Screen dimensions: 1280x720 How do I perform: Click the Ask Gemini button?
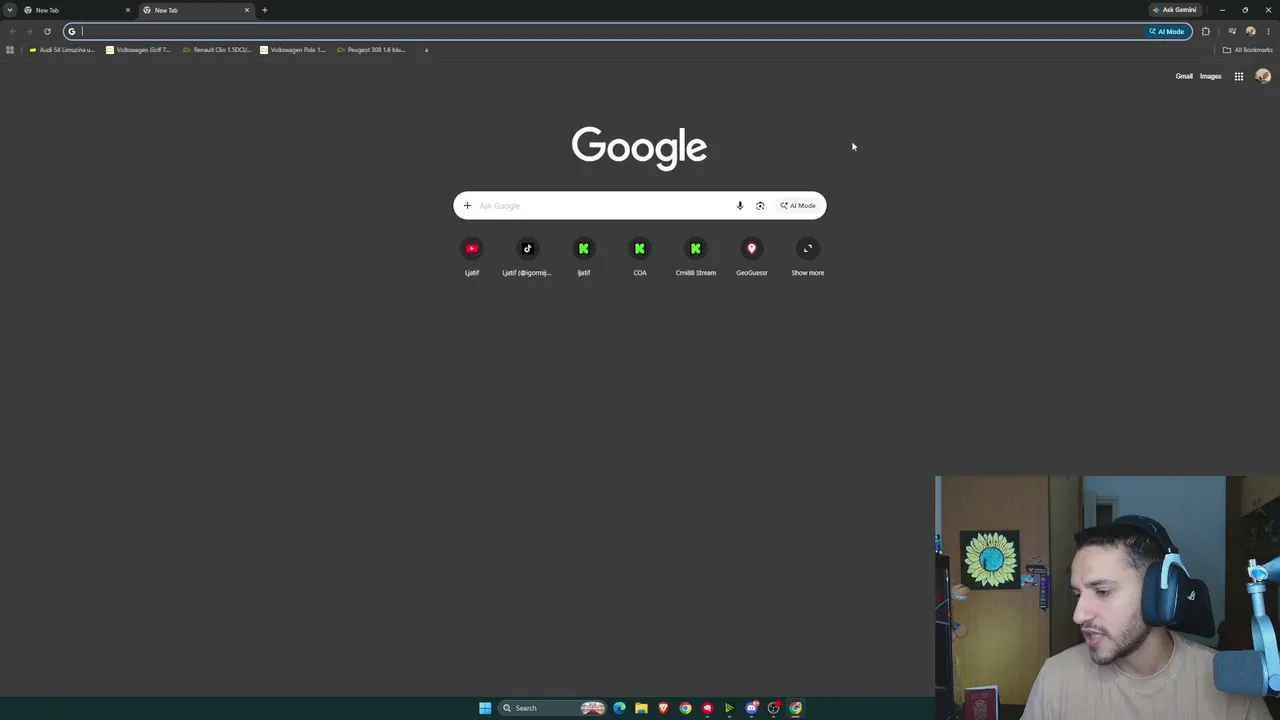point(1175,10)
